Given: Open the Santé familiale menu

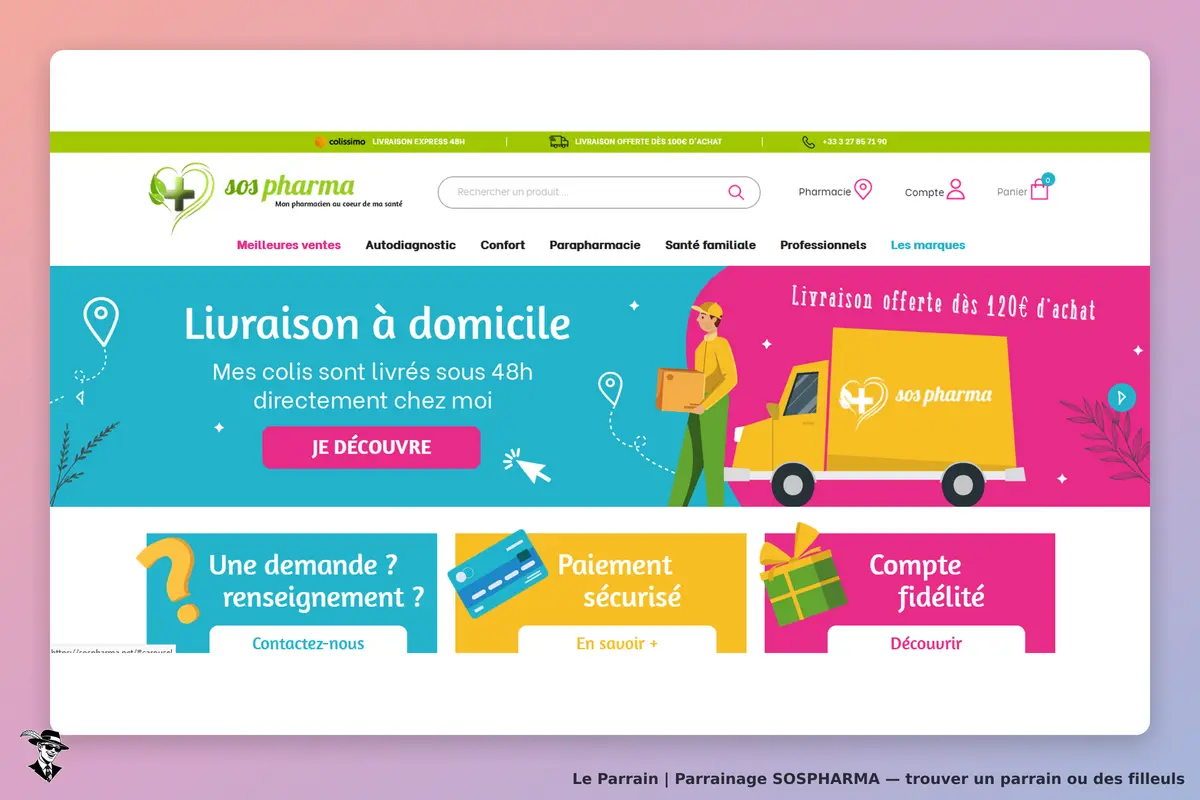Looking at the screenshot, I should [710, 245].
